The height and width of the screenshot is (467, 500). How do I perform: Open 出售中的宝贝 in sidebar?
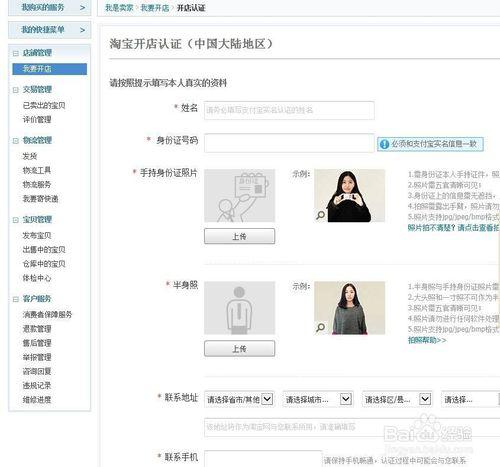(x=44, y=250)
